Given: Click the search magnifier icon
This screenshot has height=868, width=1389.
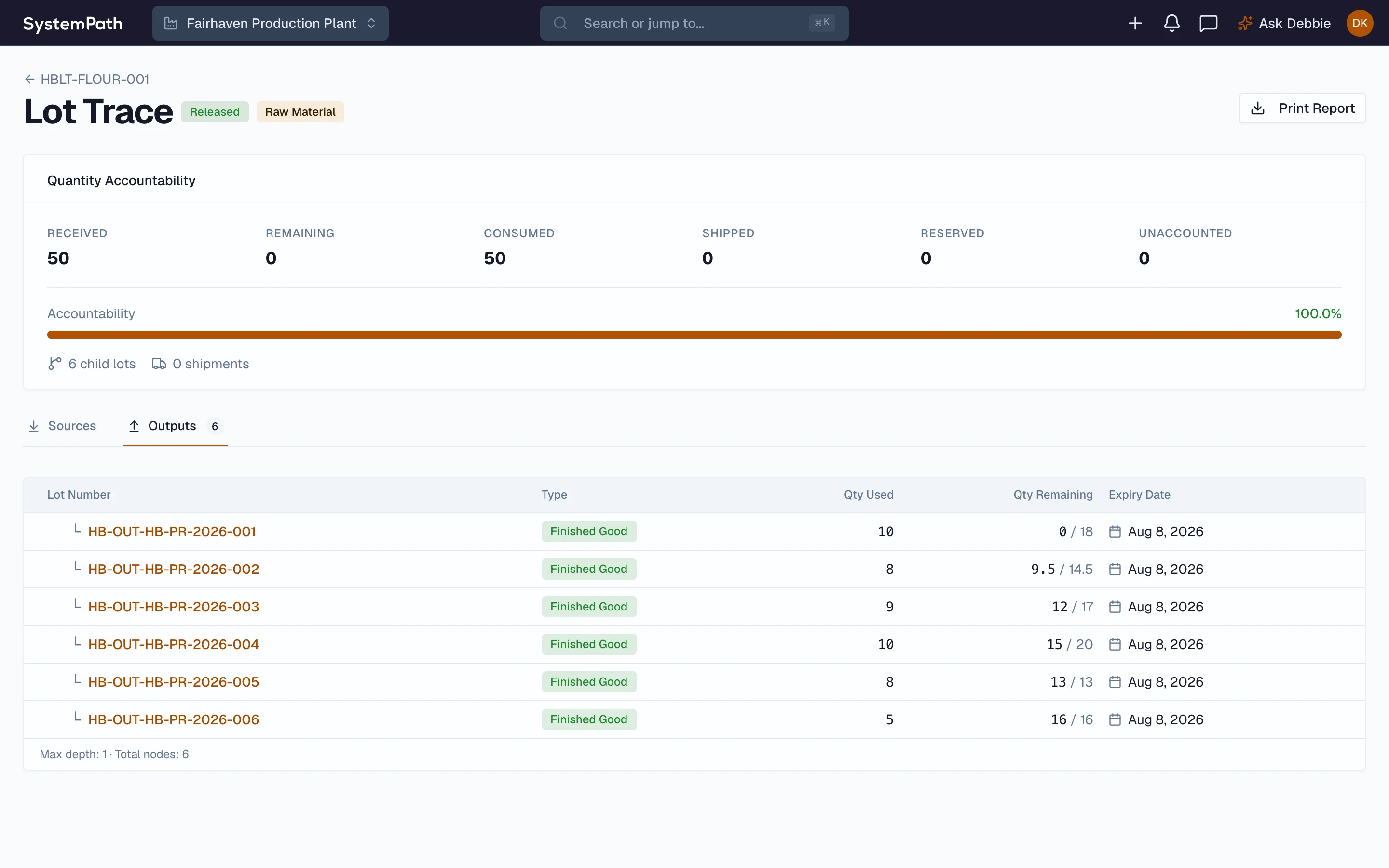Looking at the screenshot, I should (x=560, y=24).
